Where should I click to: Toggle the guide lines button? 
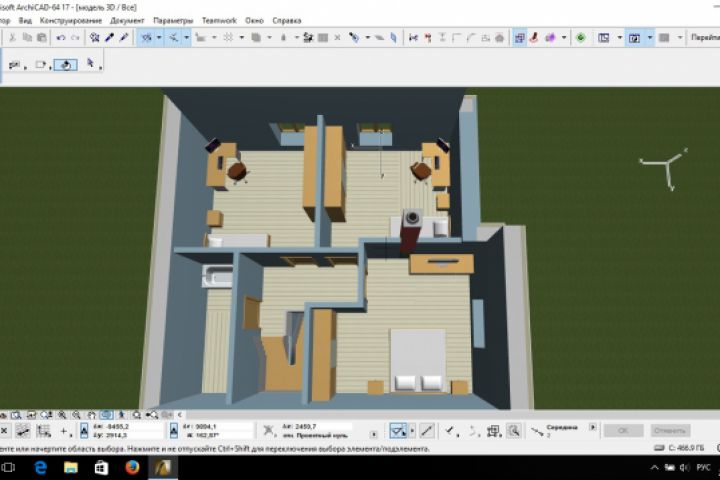click(x=146, y=38)
